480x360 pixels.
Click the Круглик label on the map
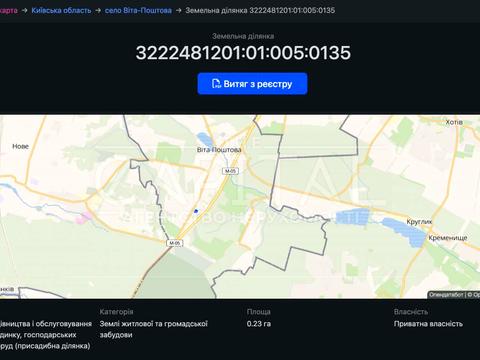[419, 222]
